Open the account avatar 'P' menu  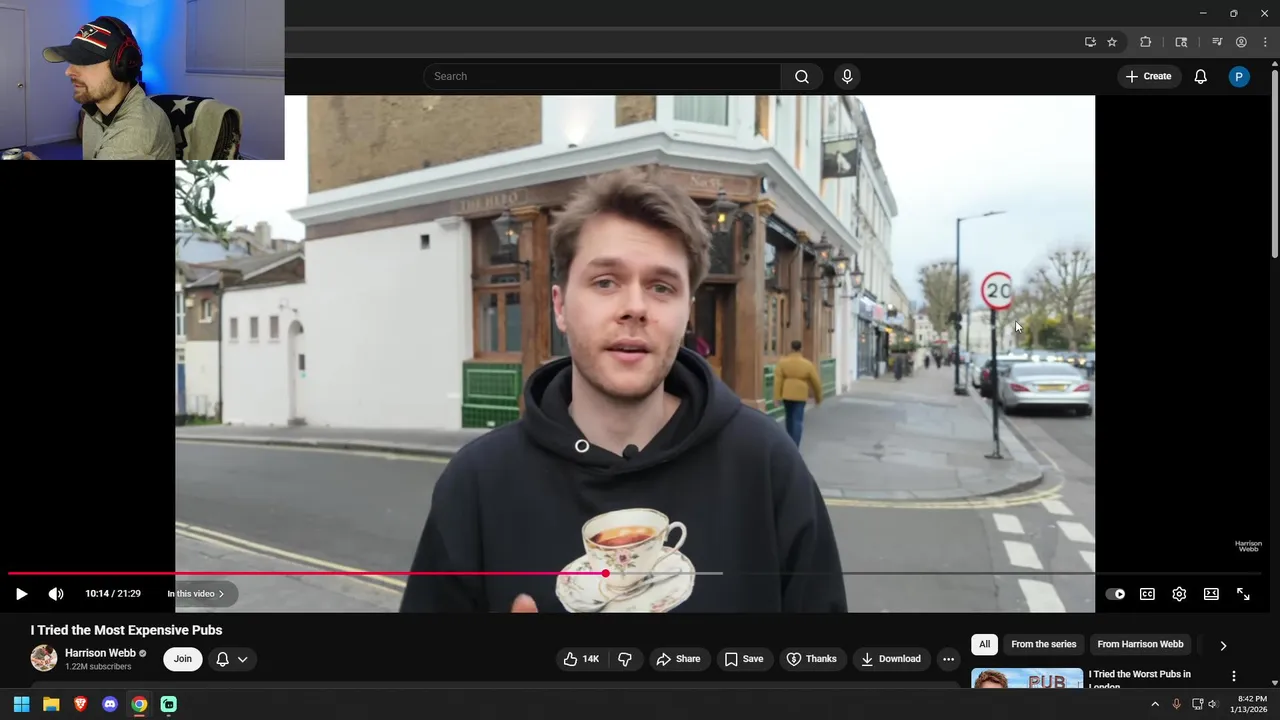coord(1239,76)
